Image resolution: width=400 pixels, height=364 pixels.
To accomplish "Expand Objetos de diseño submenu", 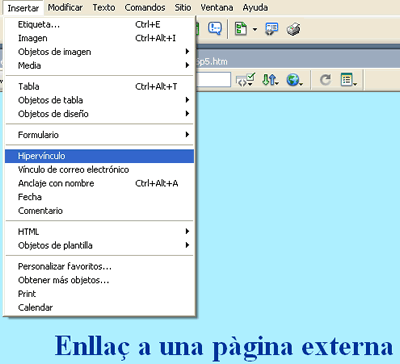I will [99, 114].
